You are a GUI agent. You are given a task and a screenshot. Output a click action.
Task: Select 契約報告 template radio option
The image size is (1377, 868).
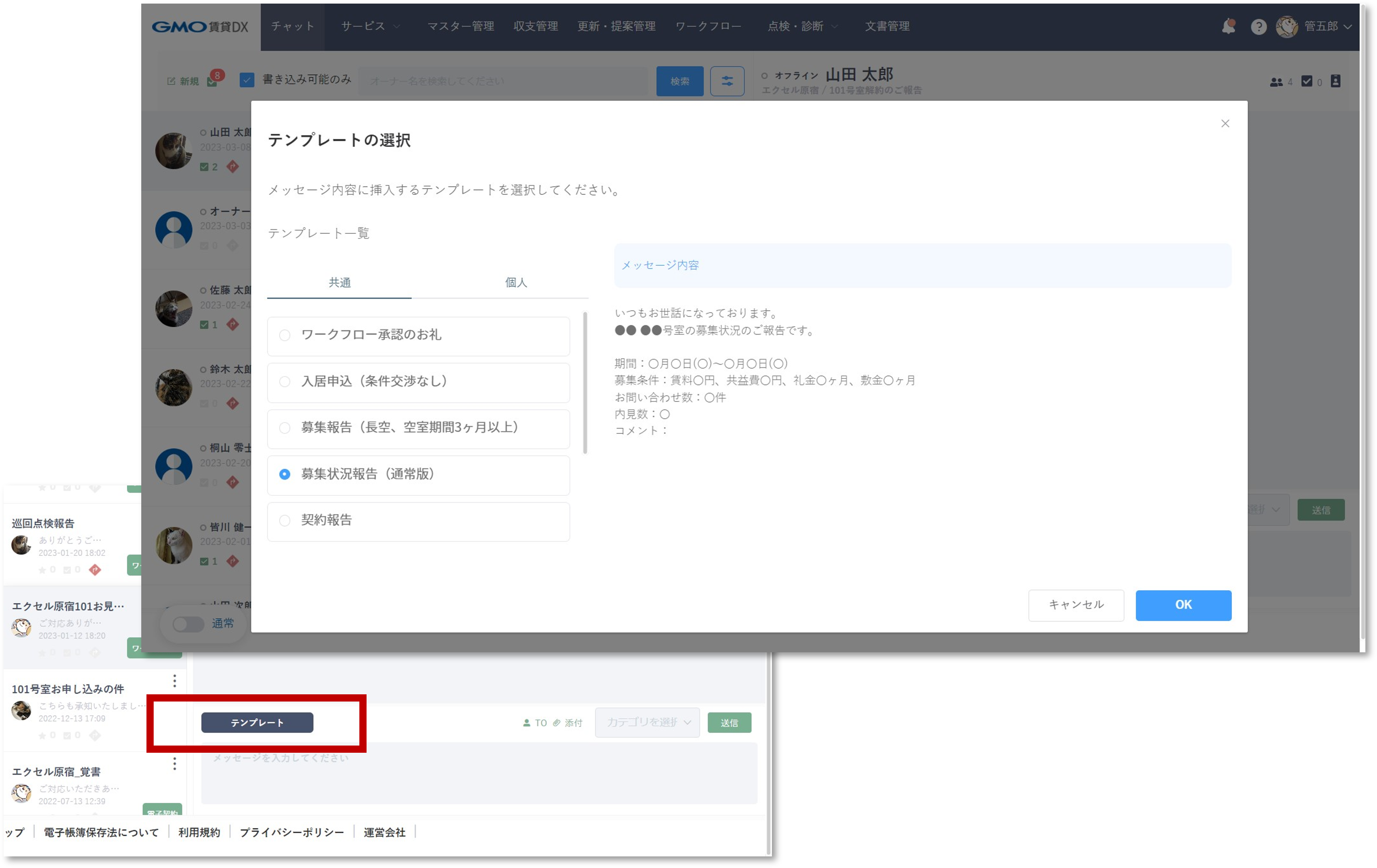tap(285, 520)
